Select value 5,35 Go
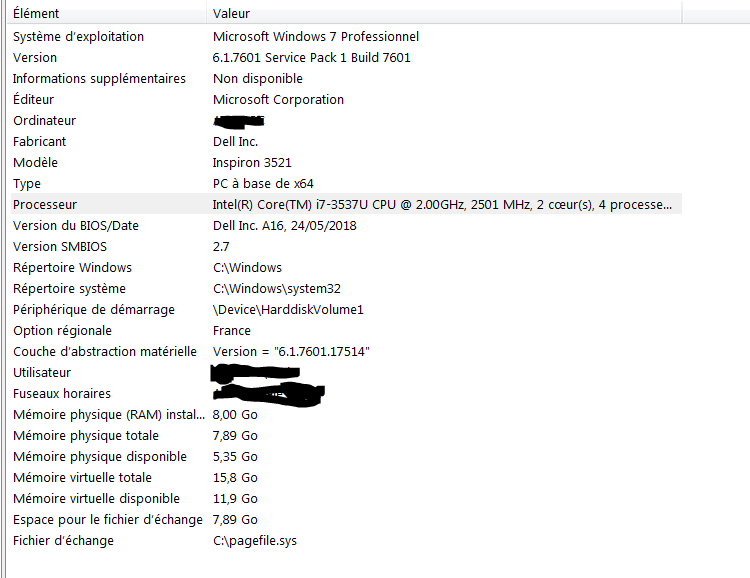The height and width of the screenshot is (578, 750). pyautogui.click(x=235, y=457)
